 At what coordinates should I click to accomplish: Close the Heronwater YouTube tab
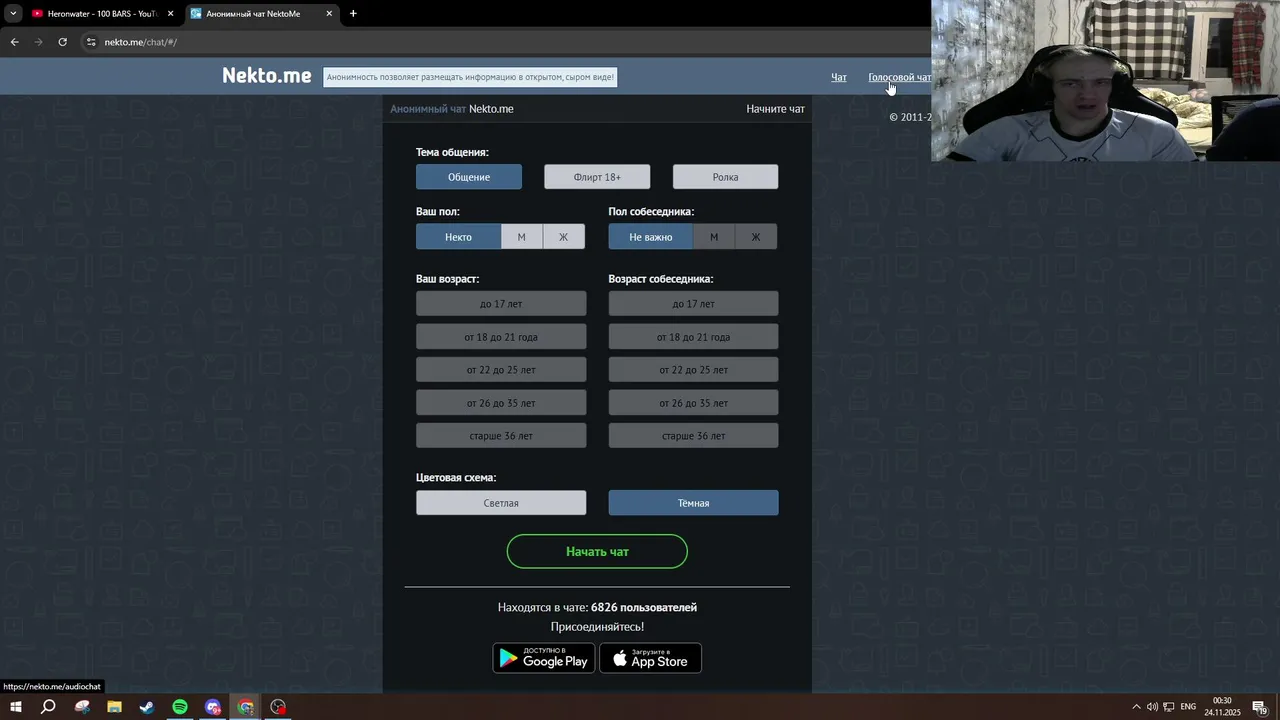170,14
